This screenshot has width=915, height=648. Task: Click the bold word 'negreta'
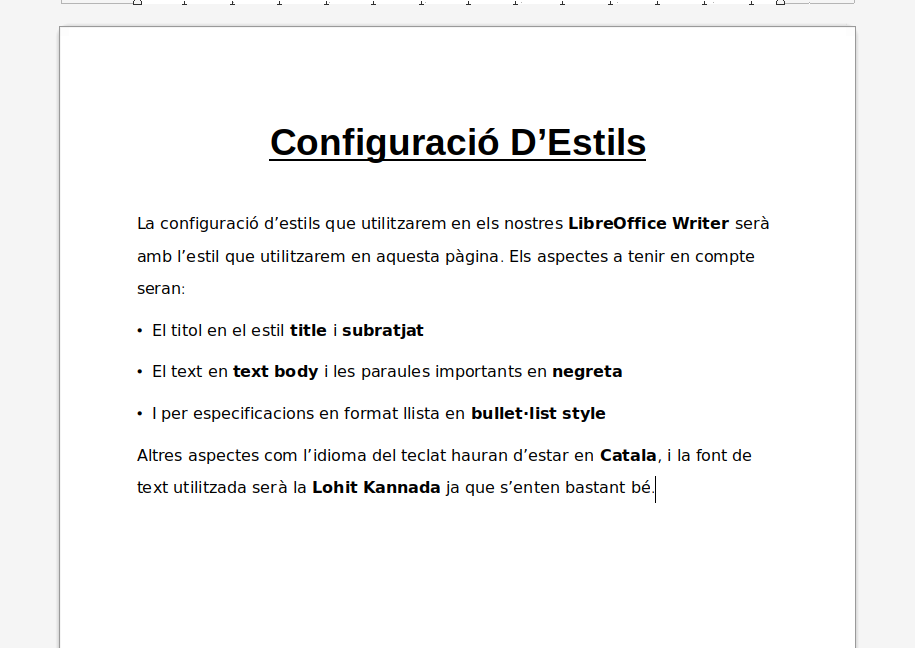(x=587, y=372)
